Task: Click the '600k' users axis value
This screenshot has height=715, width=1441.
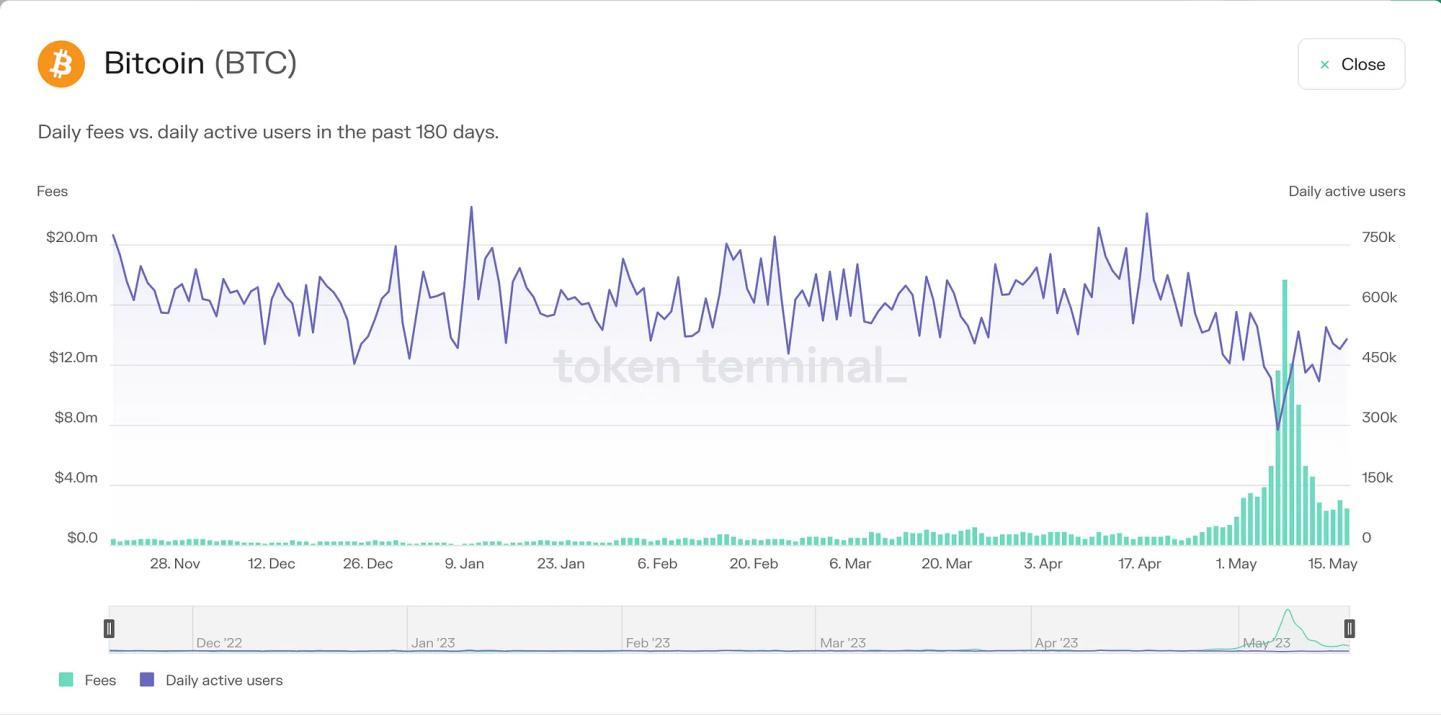Action: (1380, 297)
